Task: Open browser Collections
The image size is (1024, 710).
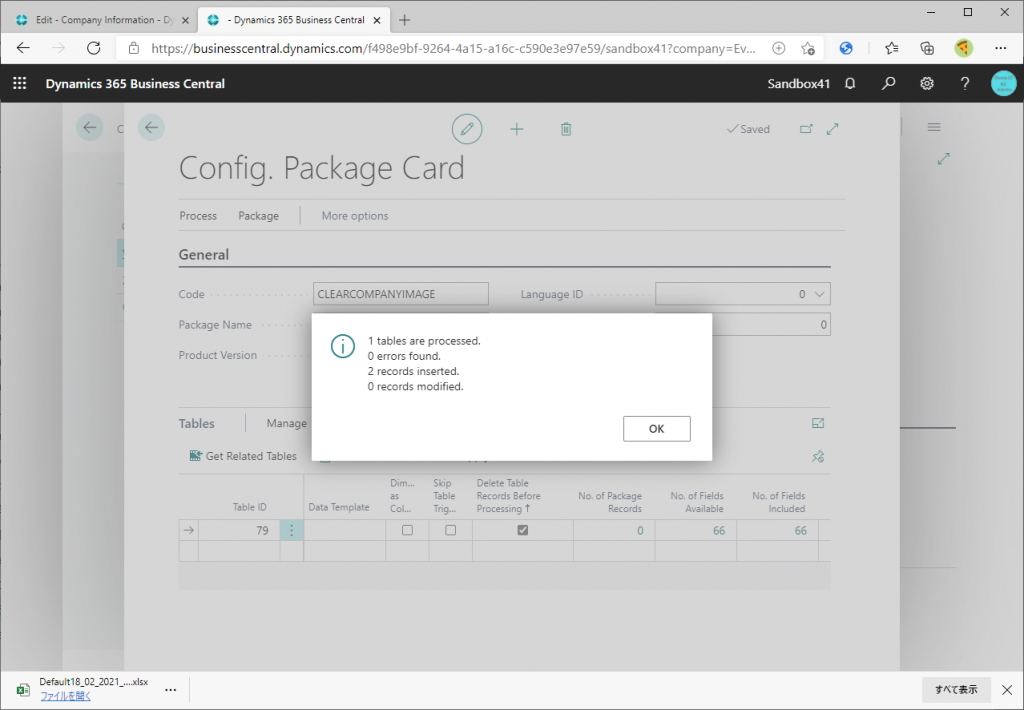Action: [x=927, y=48]
